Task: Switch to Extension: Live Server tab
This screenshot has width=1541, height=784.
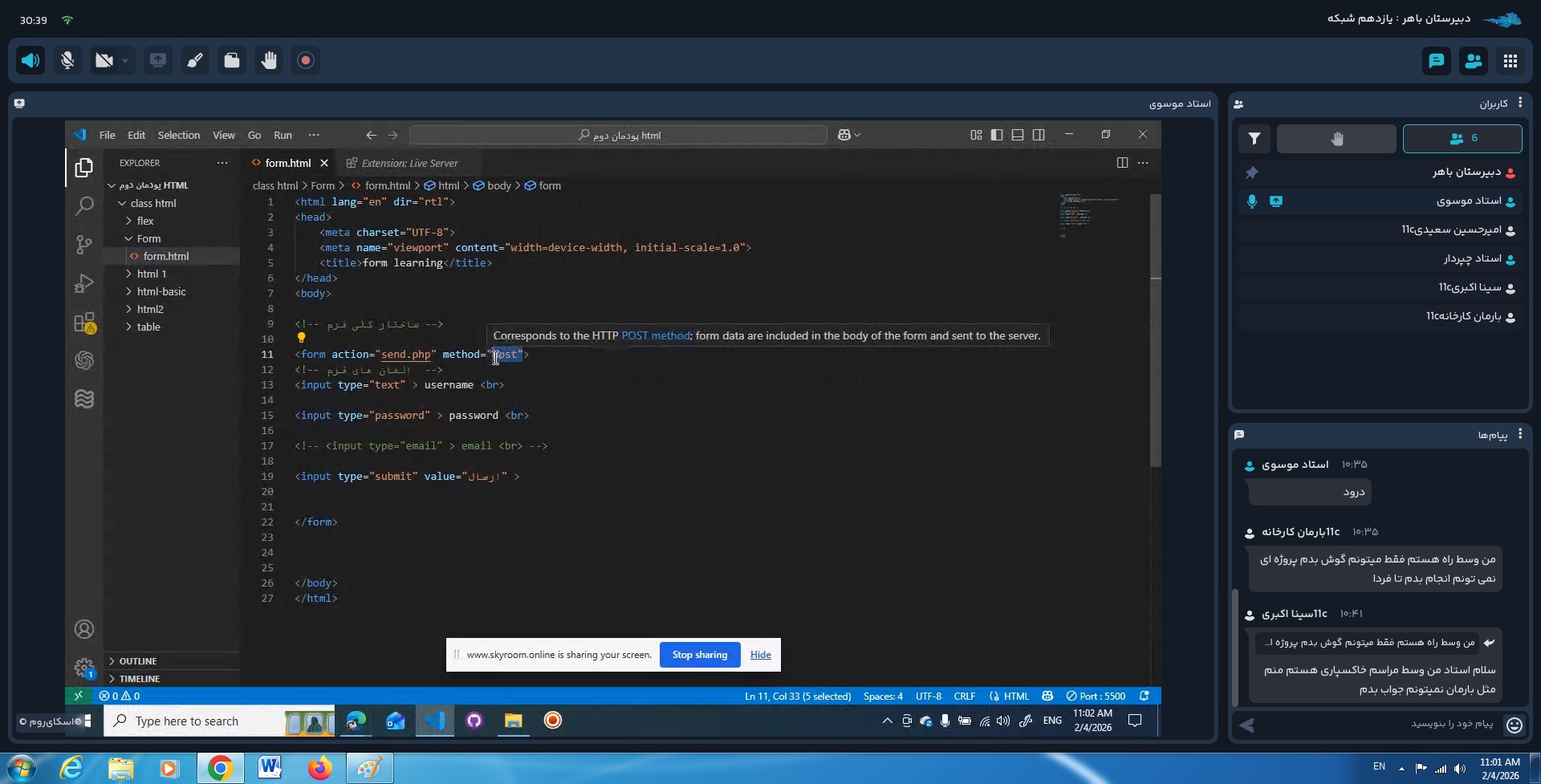Action: [409, 163]
